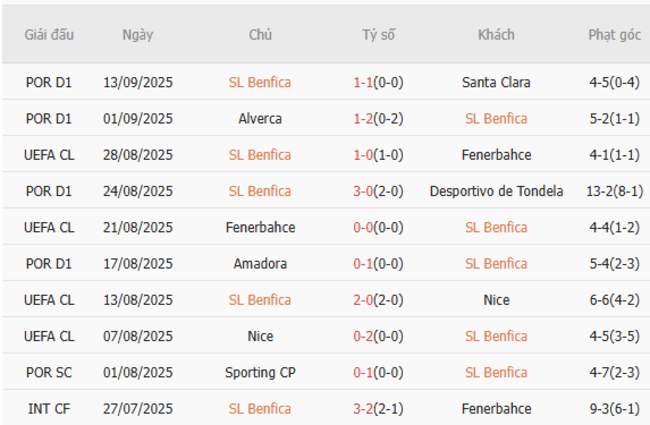Click Desportivo de Tondela team name
650x425 pixels.
point(496,191)
